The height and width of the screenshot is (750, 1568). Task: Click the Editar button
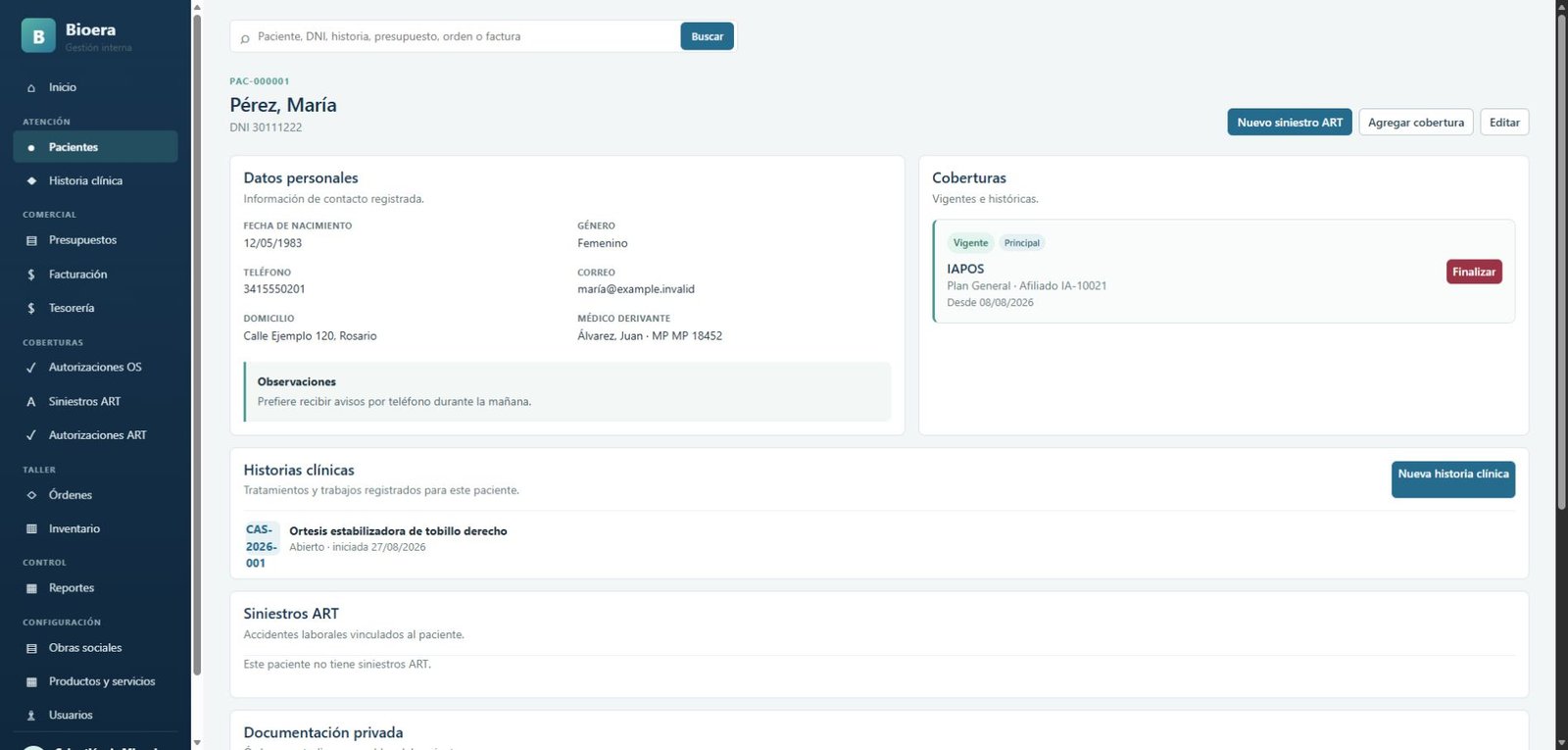[x=1504, y=123]
